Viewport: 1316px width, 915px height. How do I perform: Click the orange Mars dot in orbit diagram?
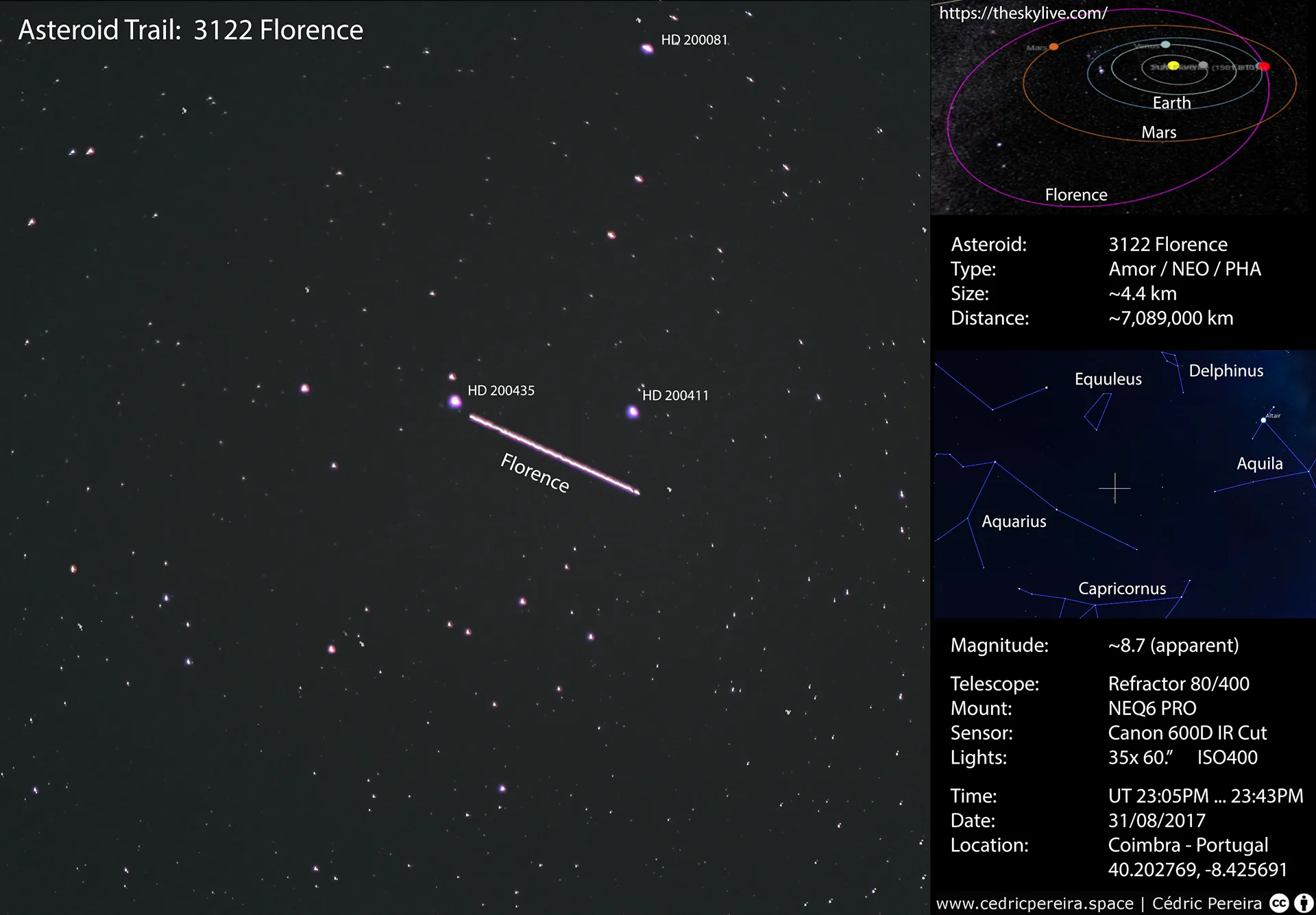click(1053, 47)
